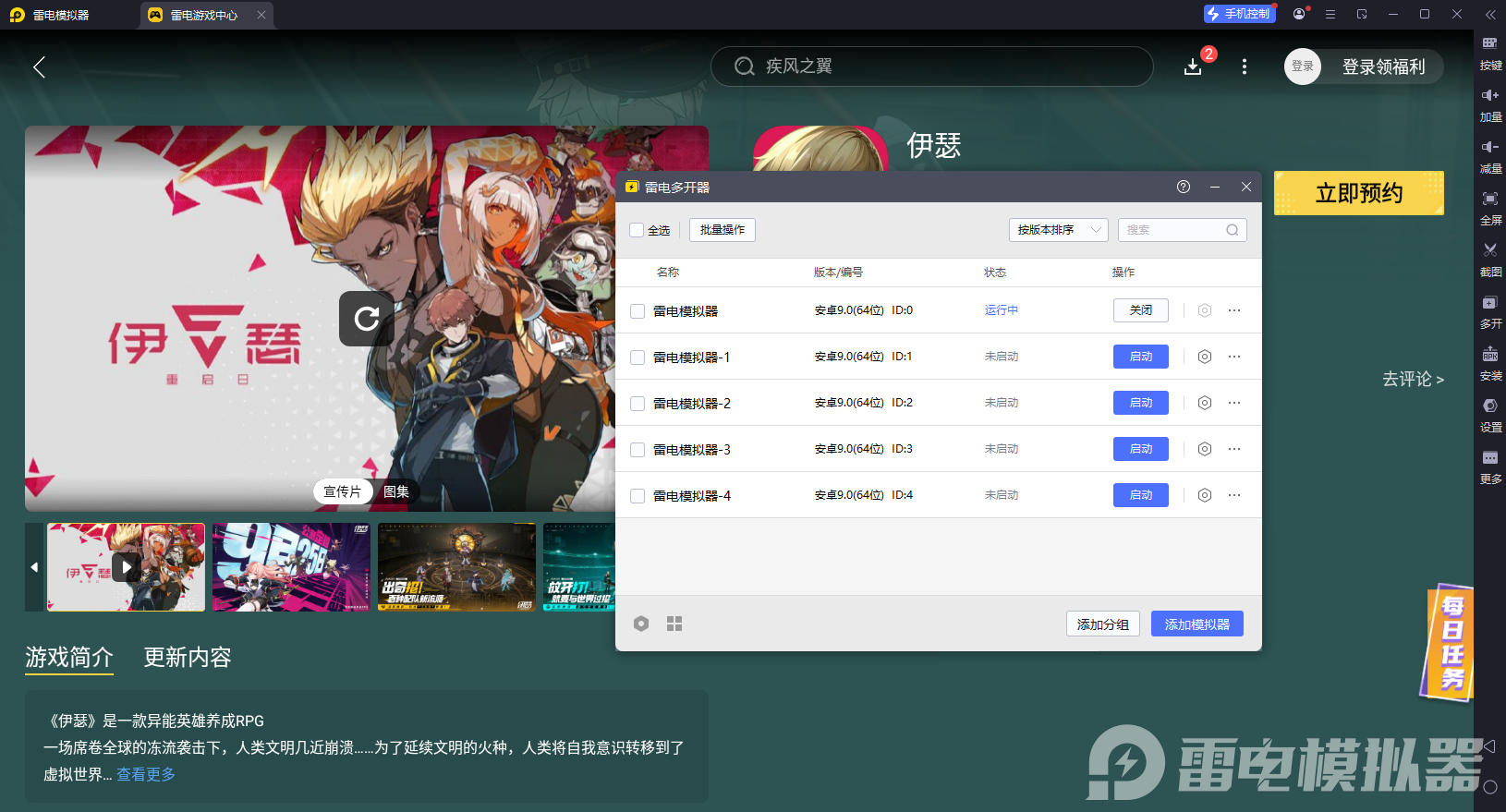
Task: Click 启动 for 雷电模拟器-1
Action: click(x=1141, y=357)
